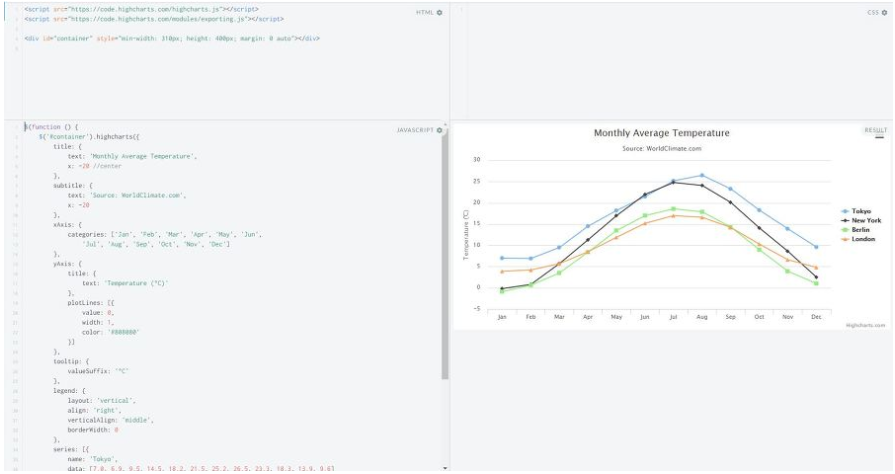Click the '30' y-axis label
The height and width of the screenshot is (474, 895).
[477, 160]
